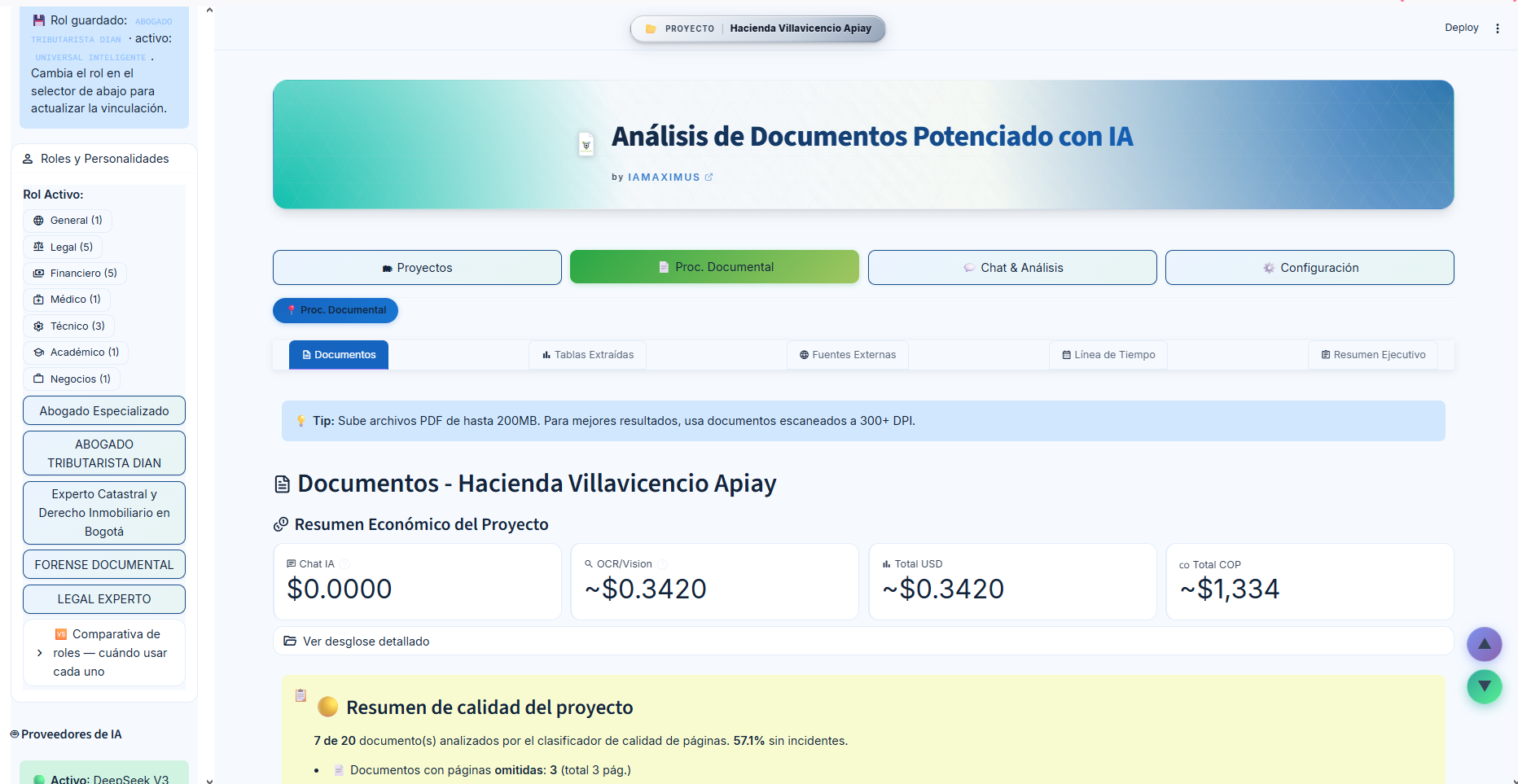Click the Hacienda Villavicencio Apiay project pill

pyautogui.click(x=757, y=28)
